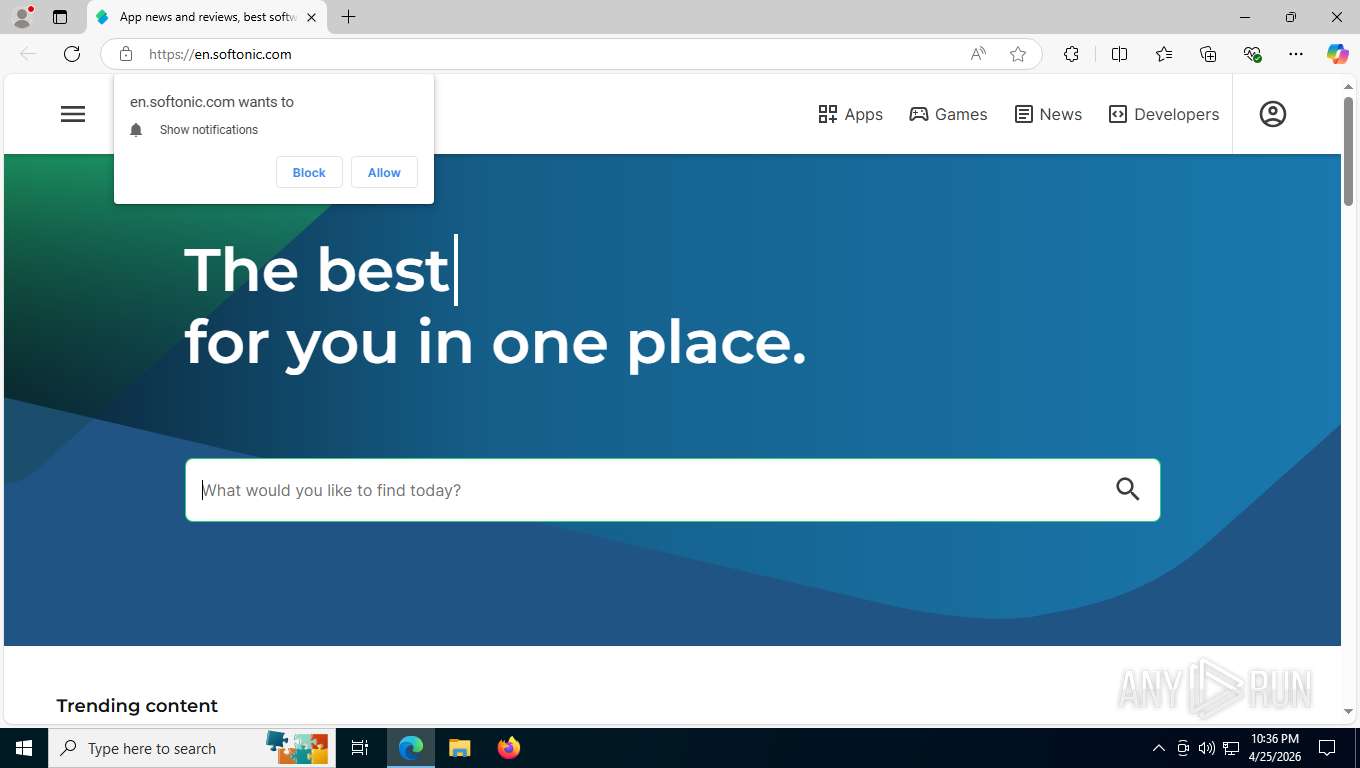Add page to favorites star icon
Image resolution: width=1360 pixels, height=768 pixels.
[1018, 54]
